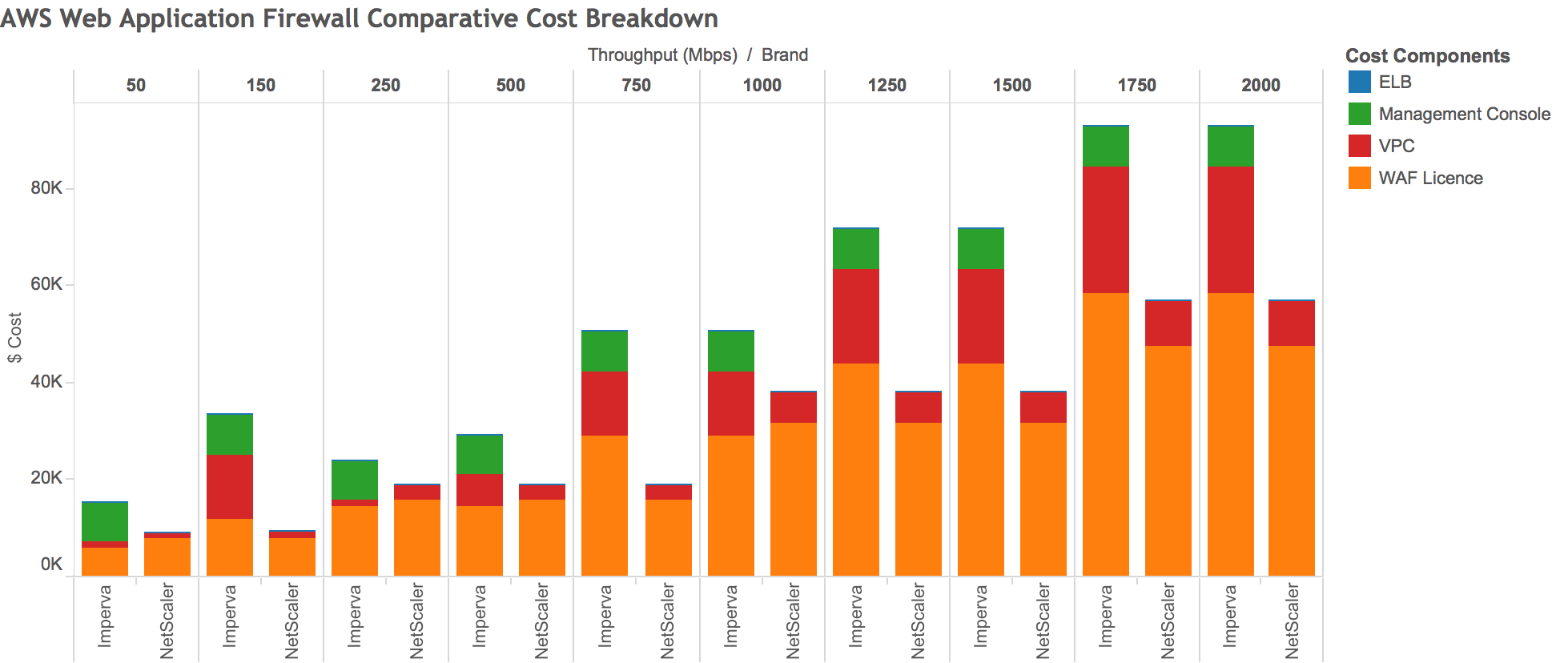Viewport: 1568px width, 663px height.
Task: Click the 80K tick on the cost axis
Action: [46, 188]
